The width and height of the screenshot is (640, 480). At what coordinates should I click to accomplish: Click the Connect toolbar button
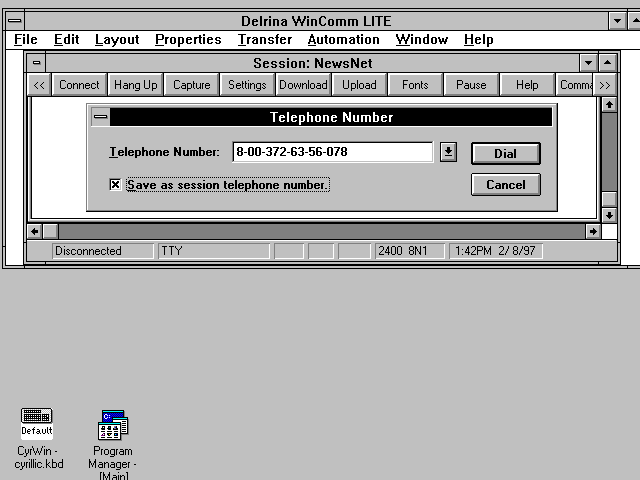coord(79,85)
